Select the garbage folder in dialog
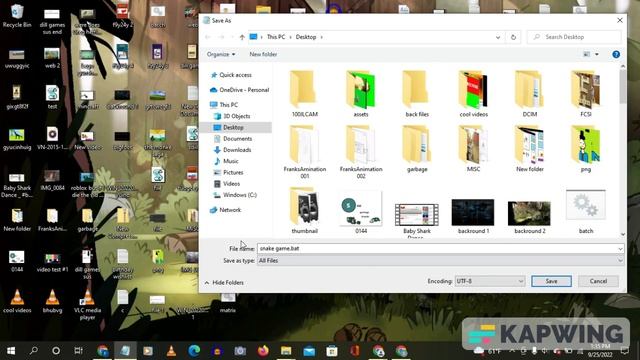640x360 pixels. (417, 149)
